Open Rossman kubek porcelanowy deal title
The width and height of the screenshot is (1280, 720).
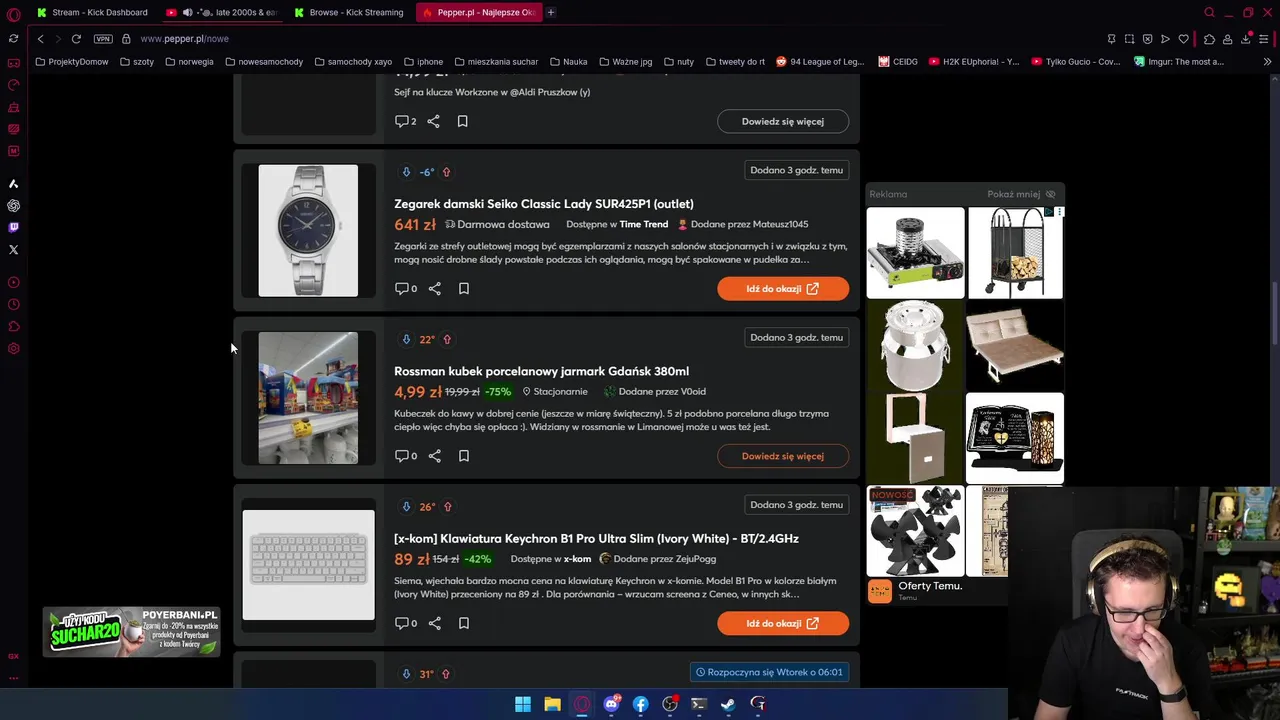point(541,371)
